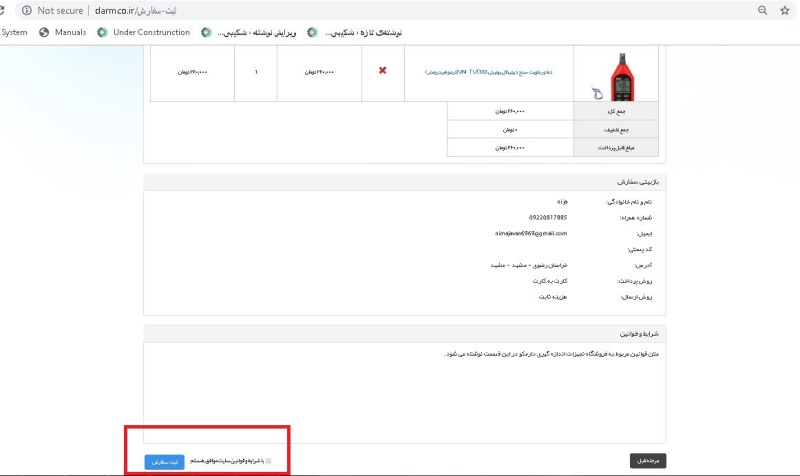Click the Under Construnction bookmark icon
This screenshot has width=800, height=476.
coord(102,32)
